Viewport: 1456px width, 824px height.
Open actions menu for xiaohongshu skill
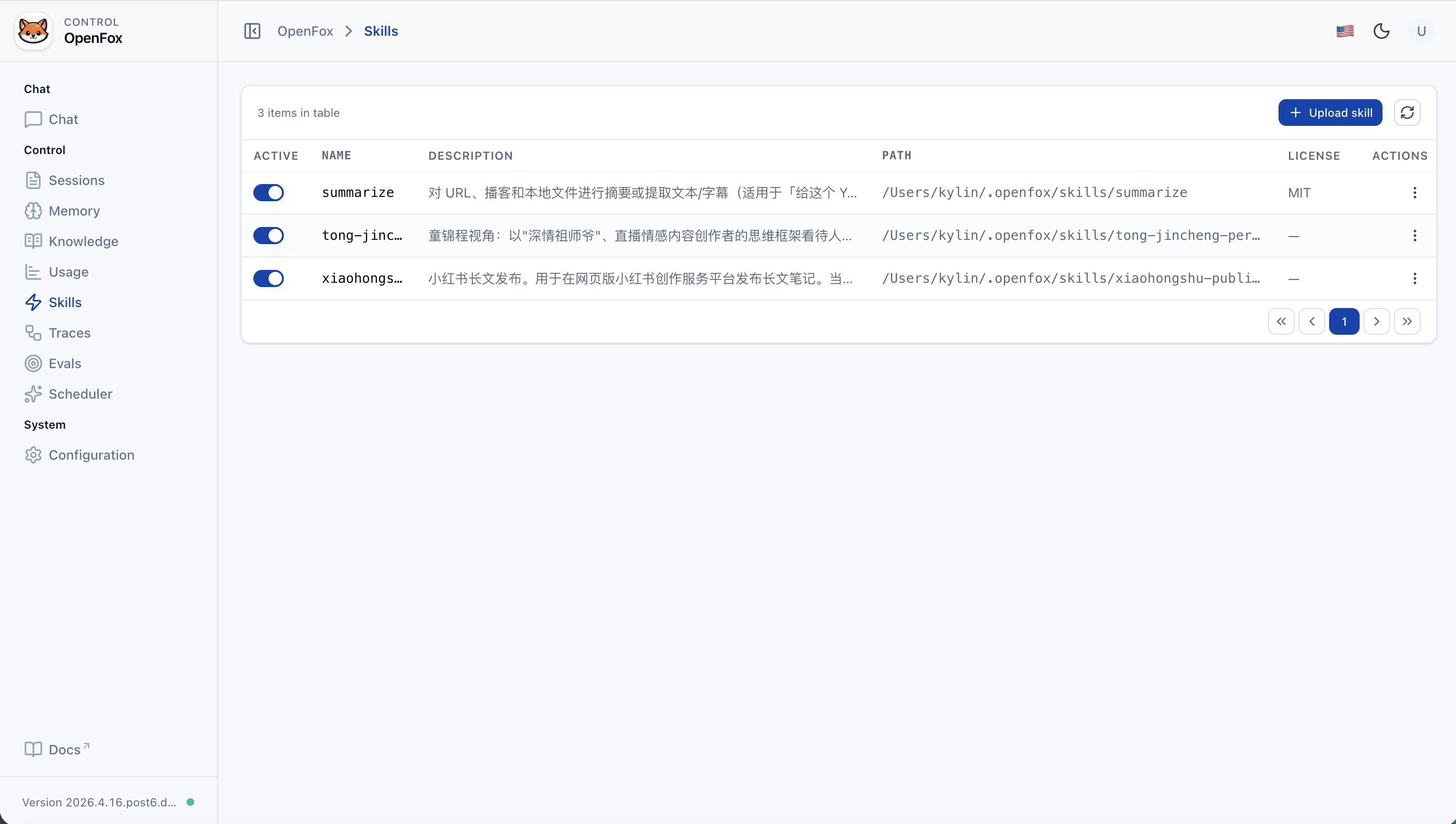click(1414, 278)
